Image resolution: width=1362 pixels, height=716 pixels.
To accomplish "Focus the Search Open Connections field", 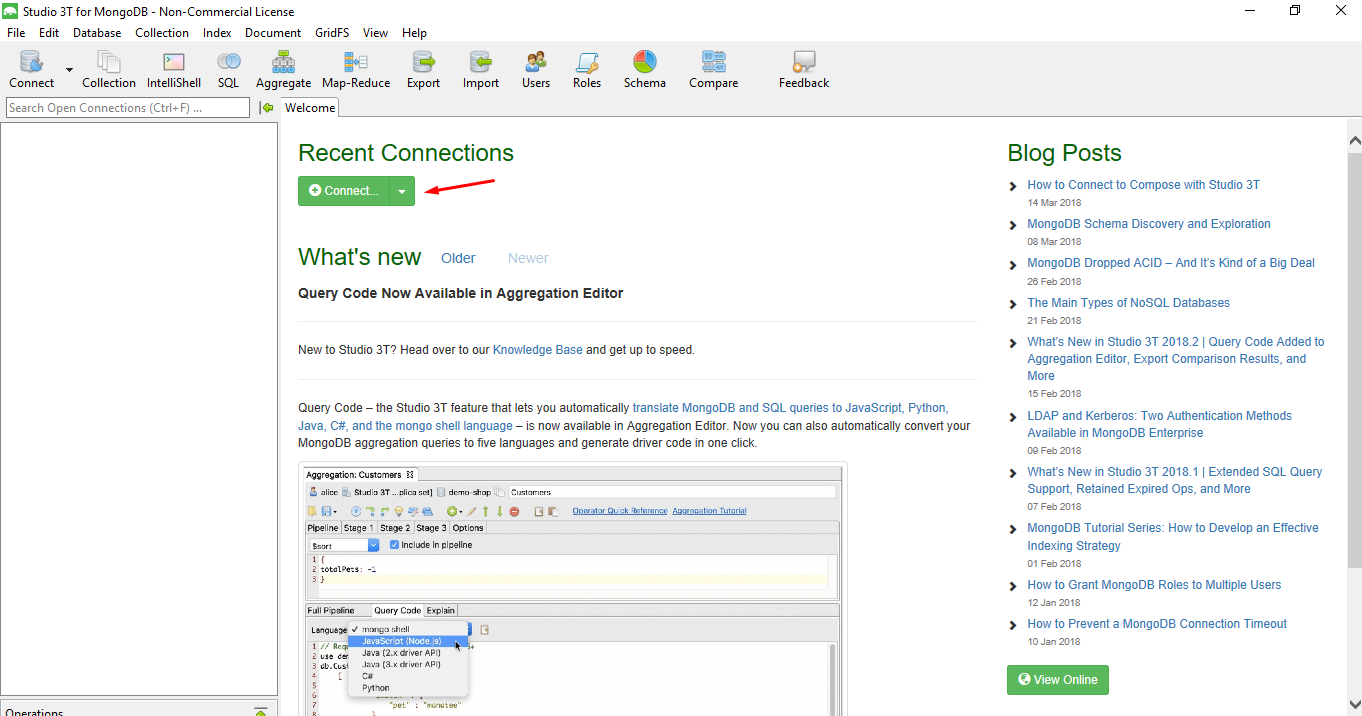I will point(128,108).
